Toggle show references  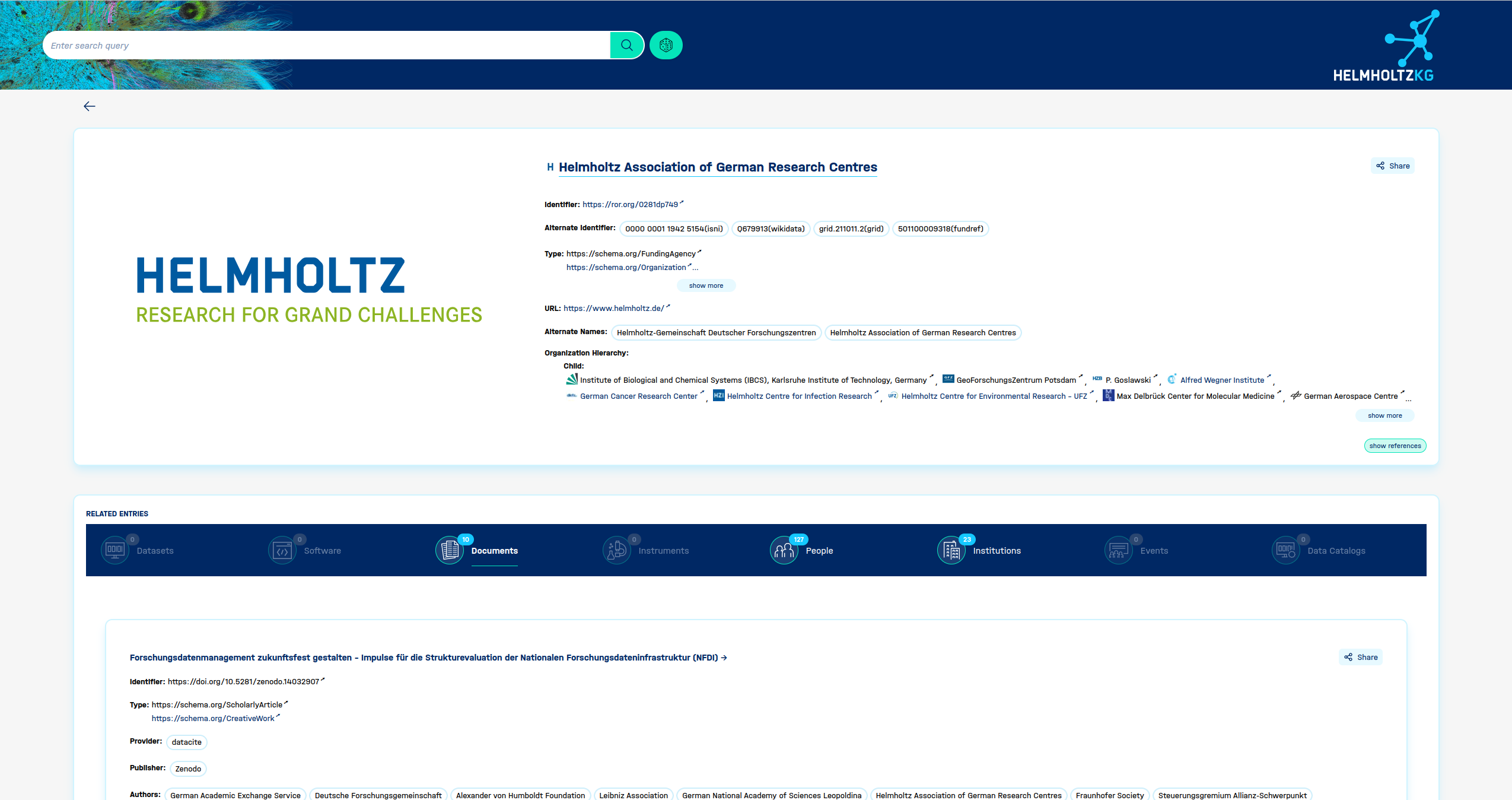[x=1395, y=446]
